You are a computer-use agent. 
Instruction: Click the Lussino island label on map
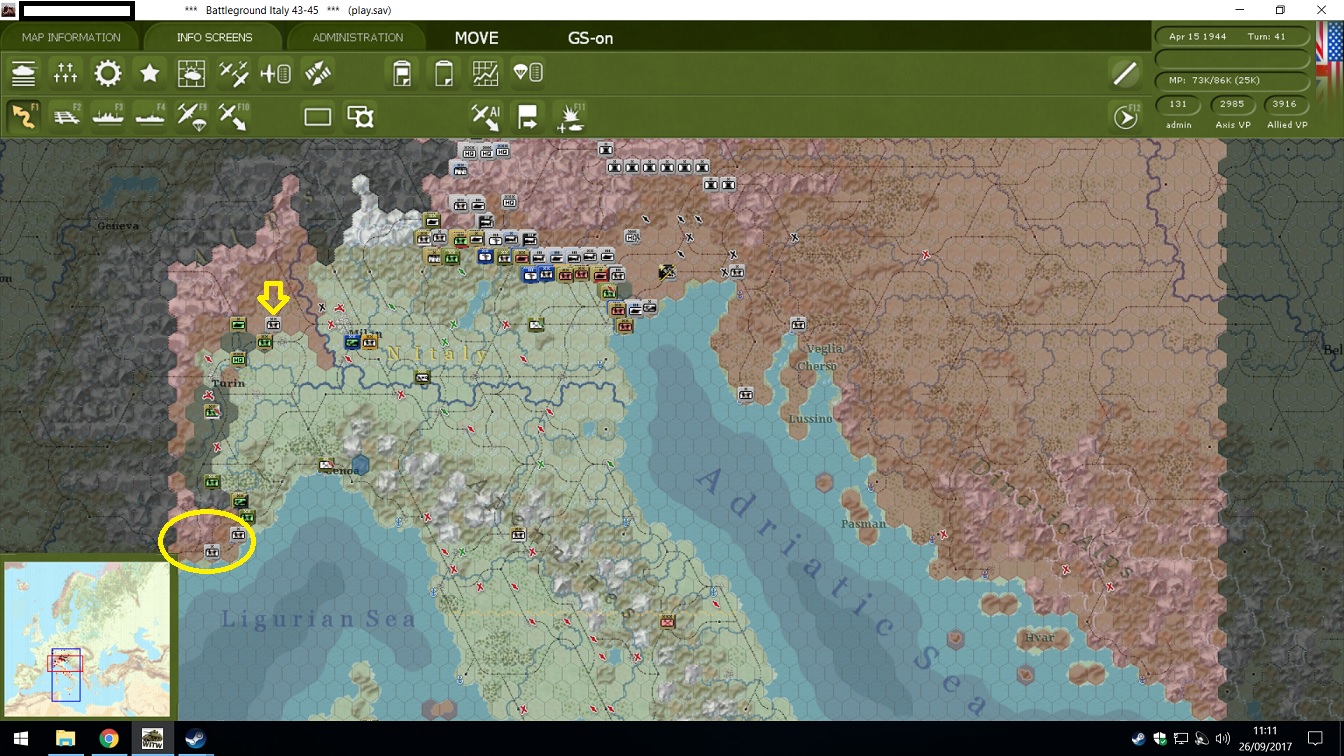pyautogui.click(x=810, y=419)
